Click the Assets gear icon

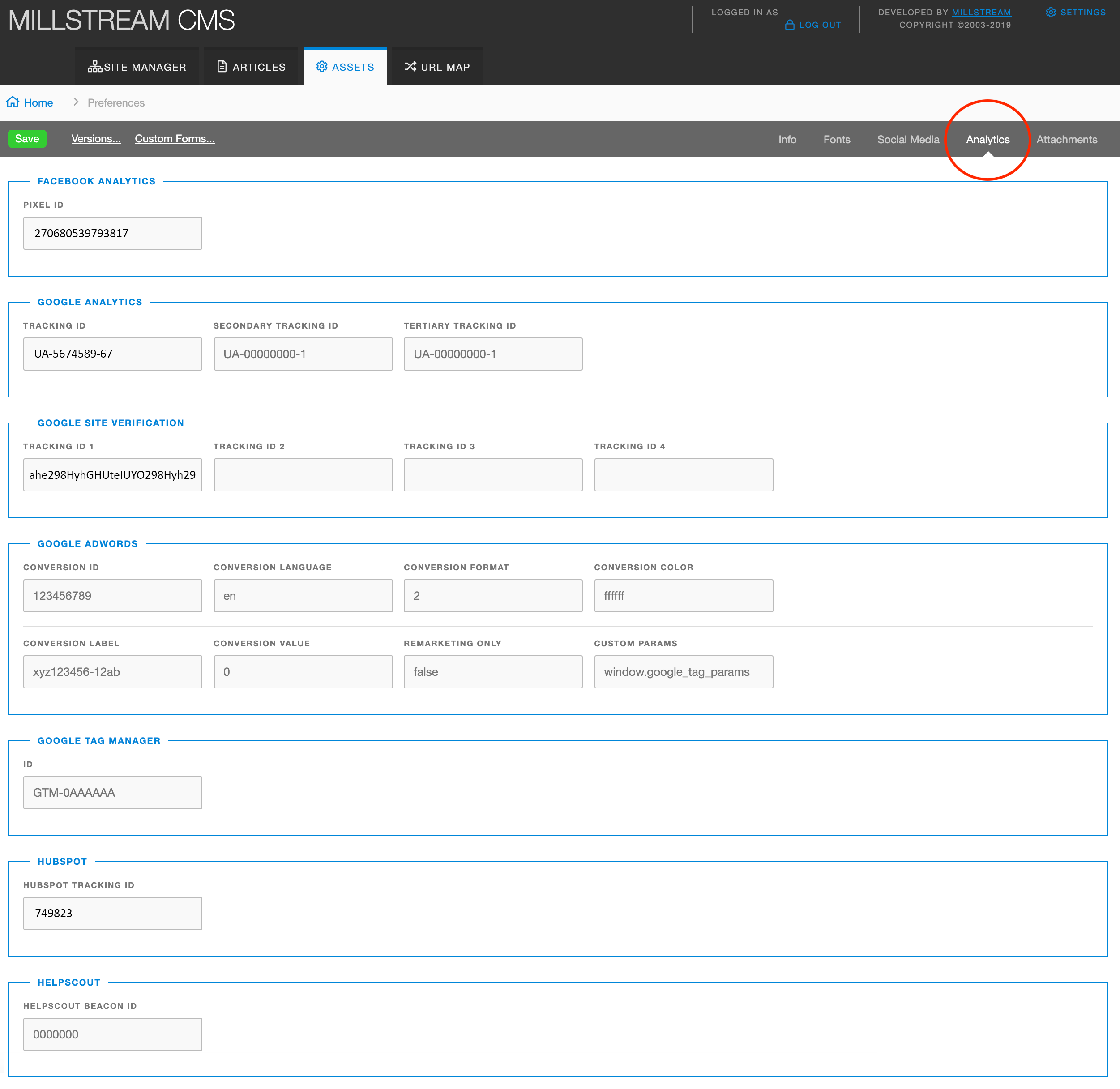pyautogui.click(x=322, y=67)
